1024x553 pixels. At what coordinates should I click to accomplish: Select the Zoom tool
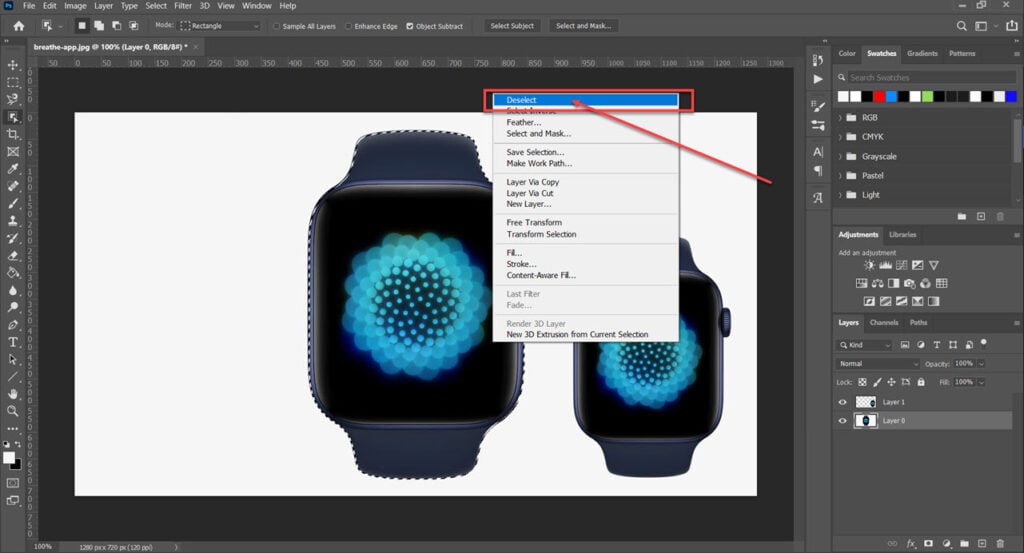click(x=12, y=411)
